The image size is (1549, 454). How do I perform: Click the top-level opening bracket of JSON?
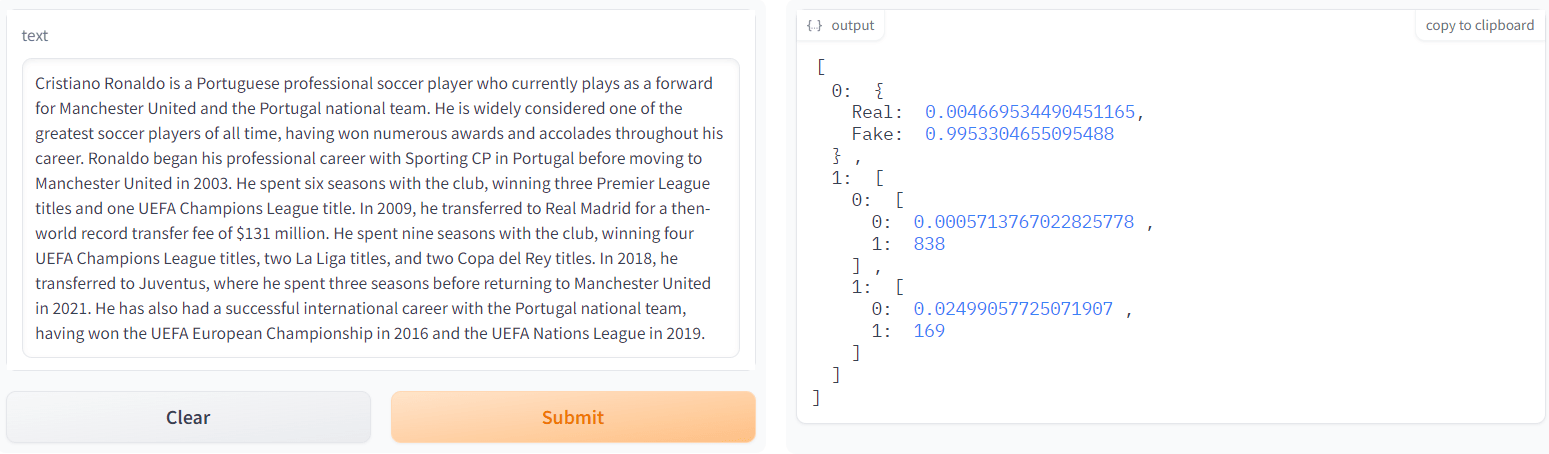(x=820, y=68)
